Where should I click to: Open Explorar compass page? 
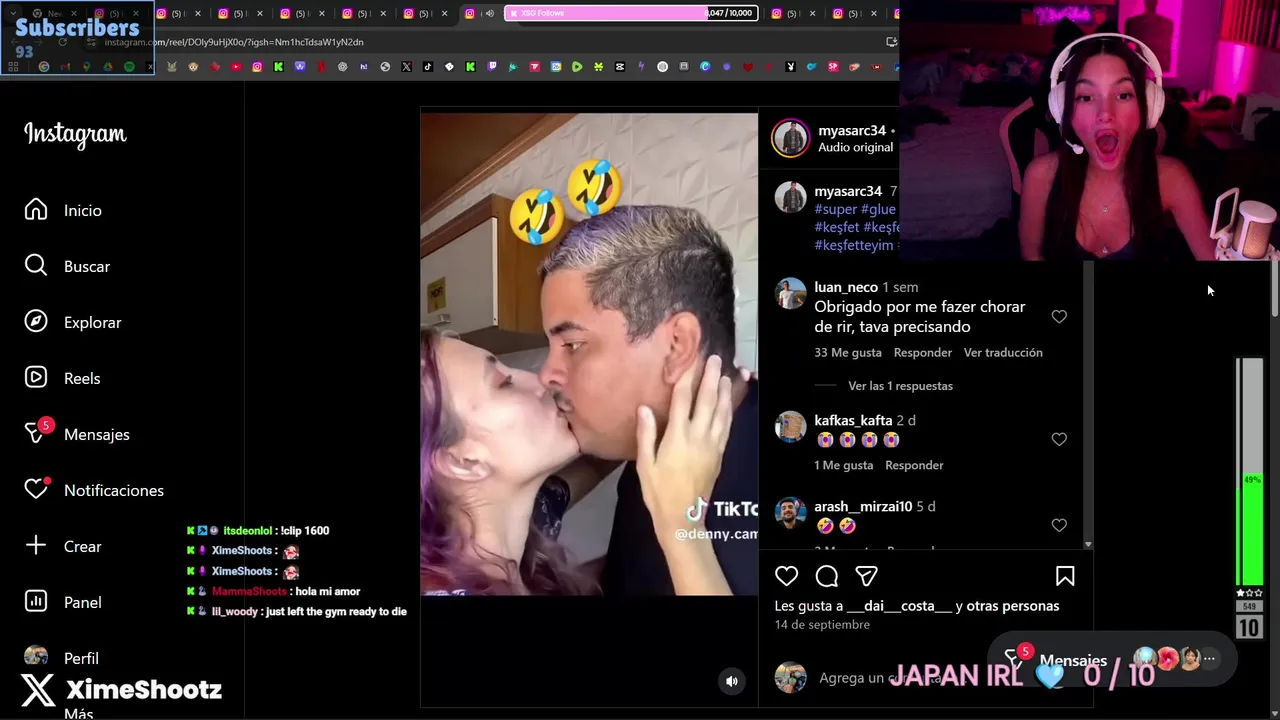pos(73,322)
